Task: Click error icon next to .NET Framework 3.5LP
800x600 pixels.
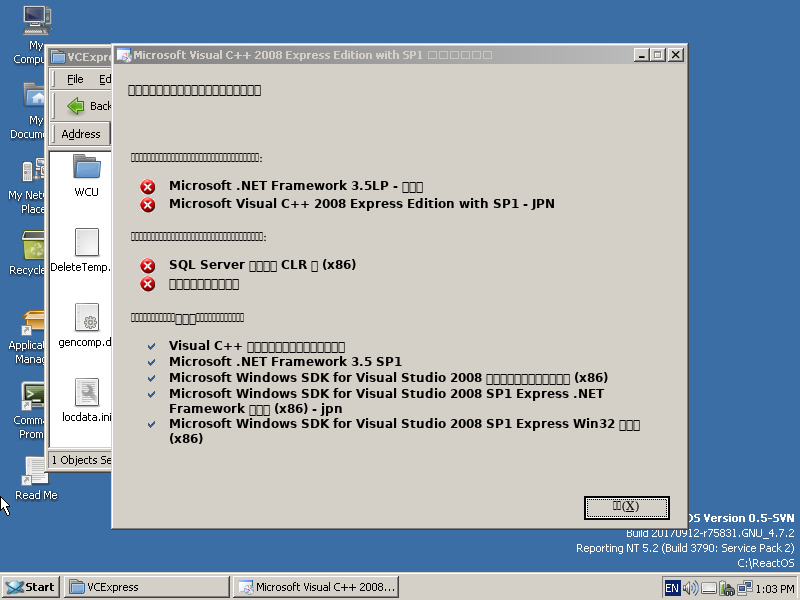Action: 148,187
